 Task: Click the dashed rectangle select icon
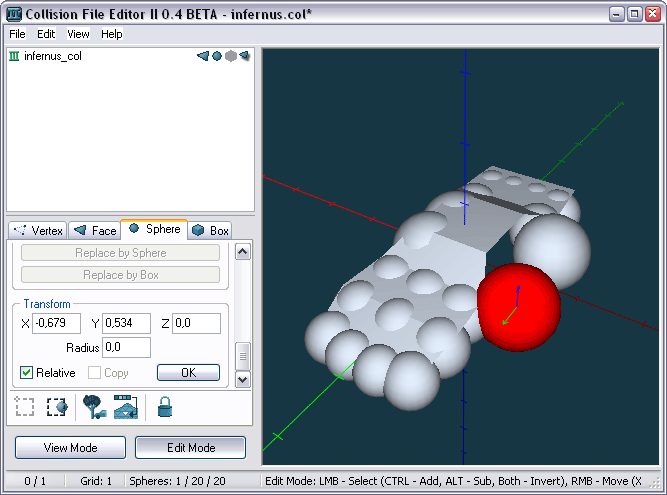[x=25, y=407]
